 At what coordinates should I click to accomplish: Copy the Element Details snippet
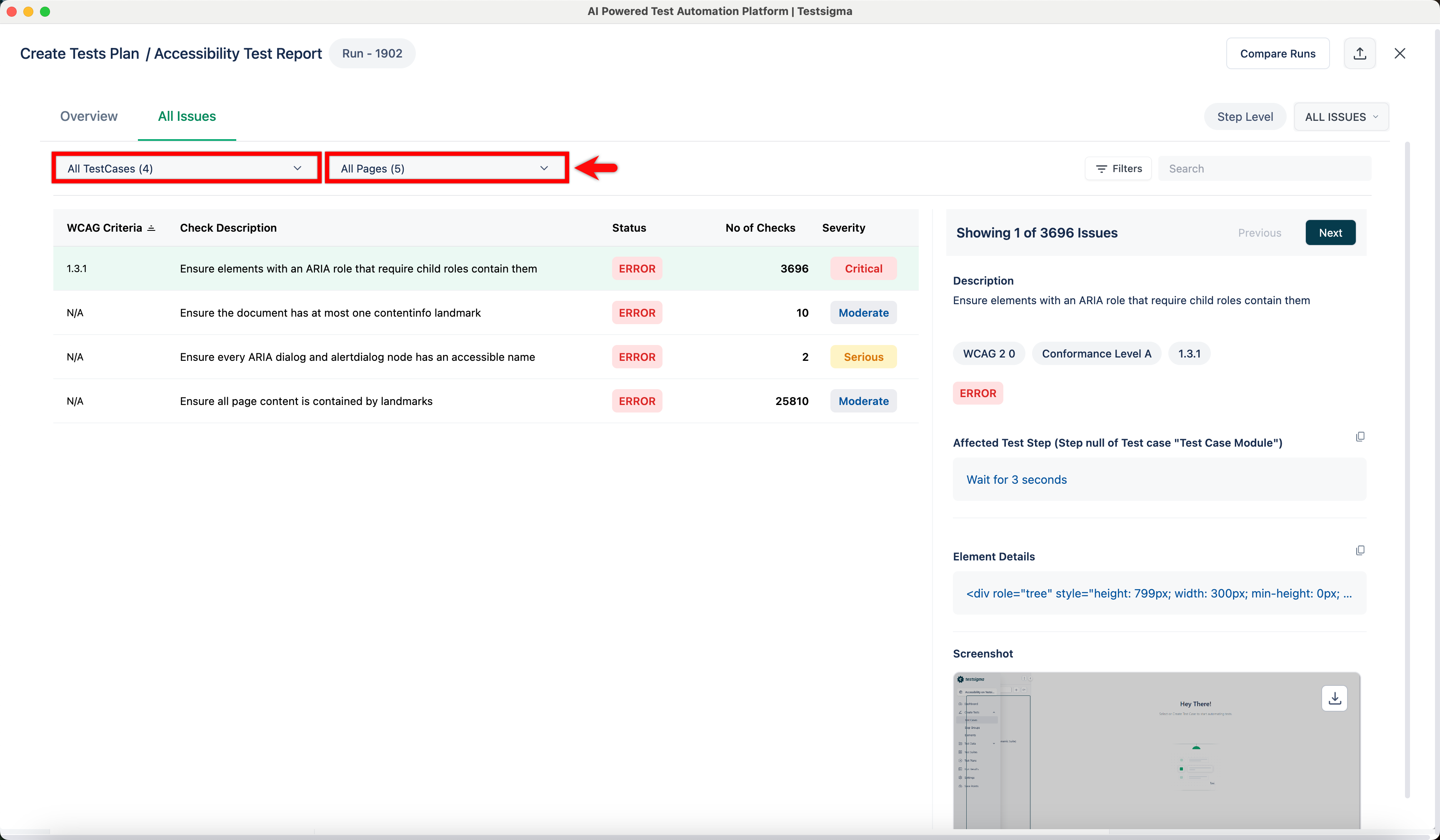(x=1360, y=550)
